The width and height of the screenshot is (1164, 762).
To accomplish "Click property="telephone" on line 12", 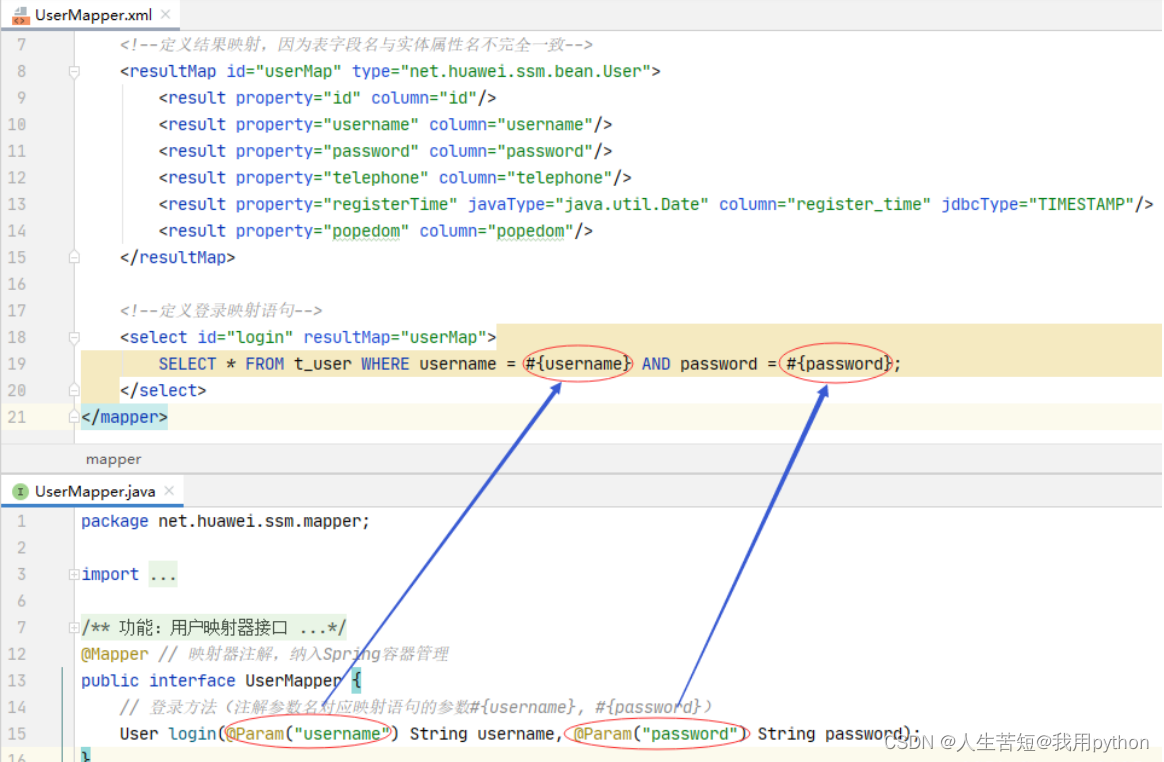I will tap(332, 178).
